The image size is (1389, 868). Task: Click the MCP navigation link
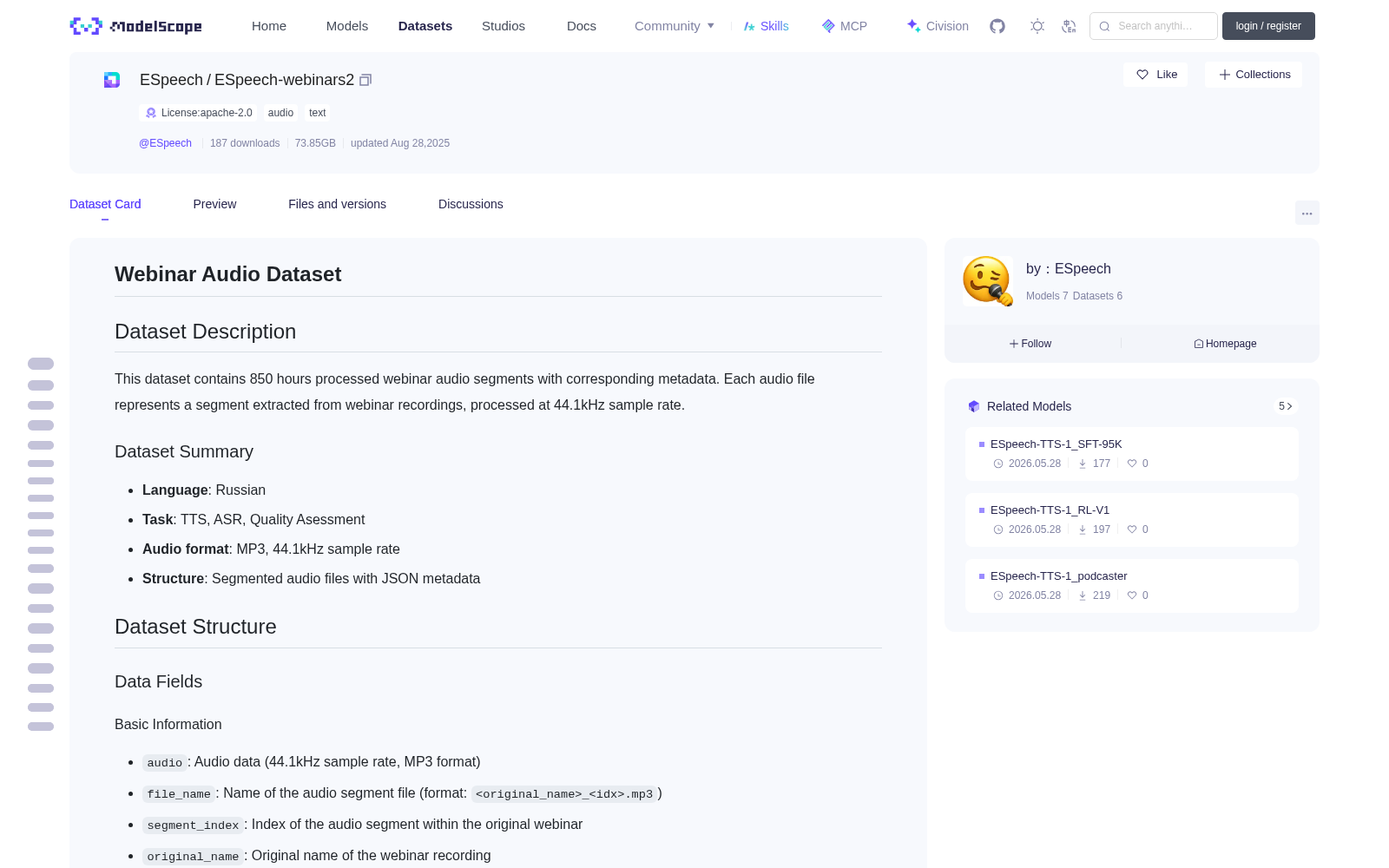pos(845,26)
